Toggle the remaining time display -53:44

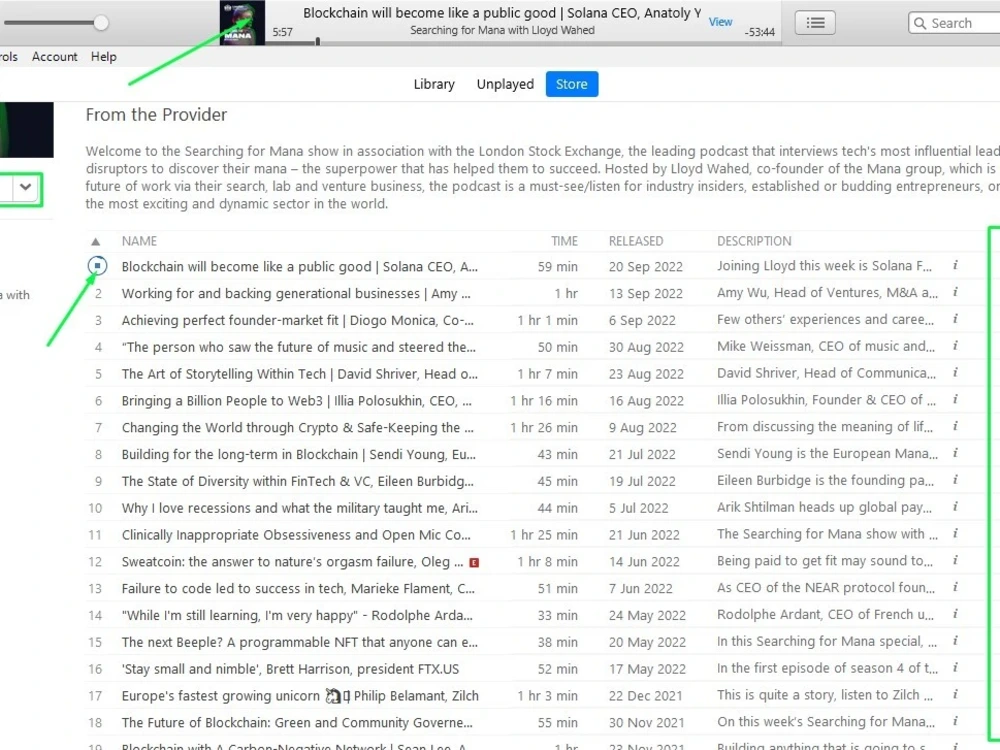[760, 32]
